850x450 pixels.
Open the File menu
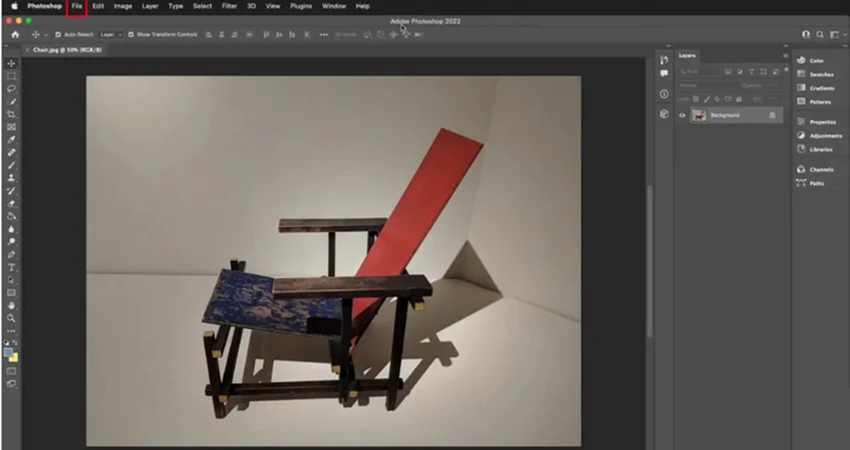pyautogui.click(x=77, y=7)
